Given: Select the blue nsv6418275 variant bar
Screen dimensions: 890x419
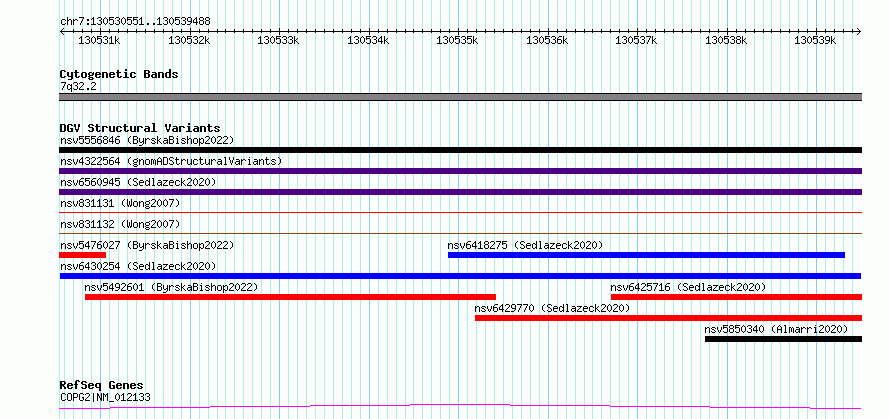Looking at the screenshot, I should tap(646, 255).
